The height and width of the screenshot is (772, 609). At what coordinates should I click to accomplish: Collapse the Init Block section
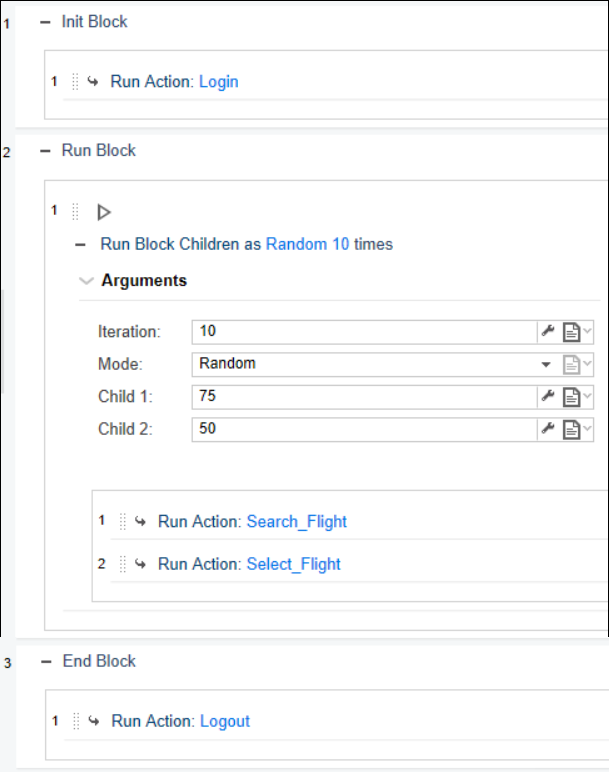45,22
